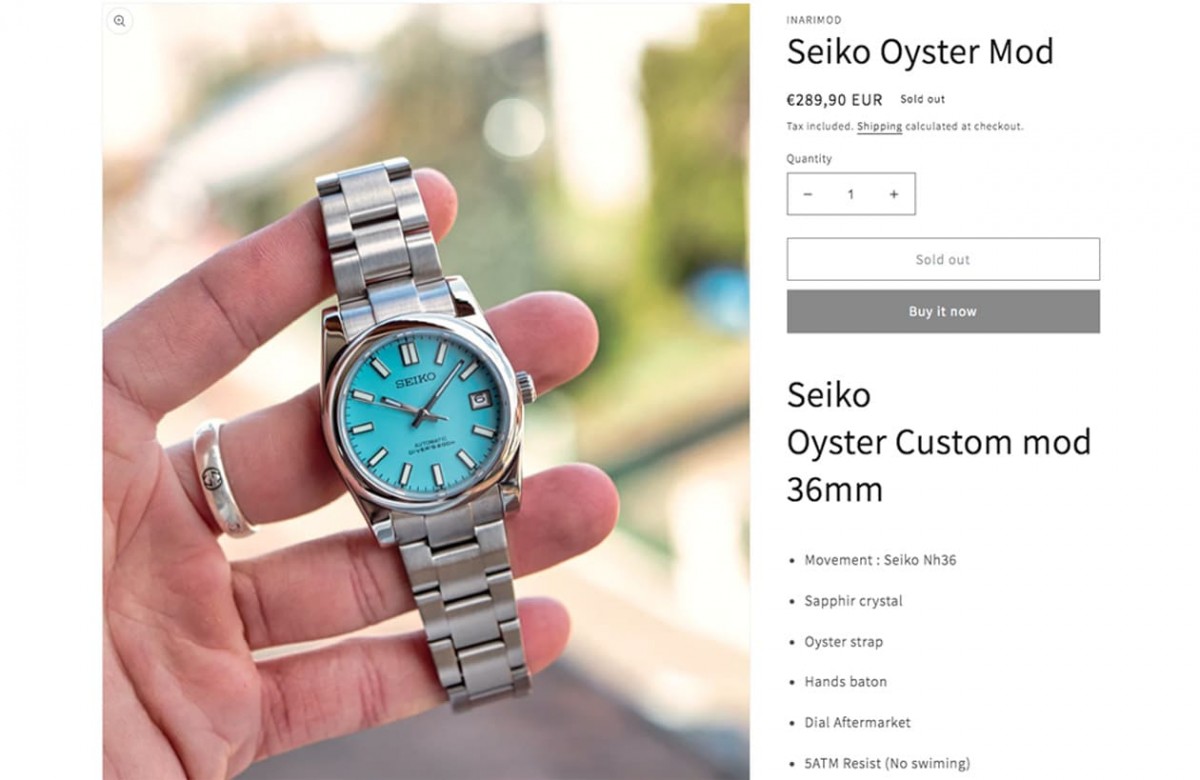Focus the quantity number field
1200x780 pixels.
[x=851, y=194]
